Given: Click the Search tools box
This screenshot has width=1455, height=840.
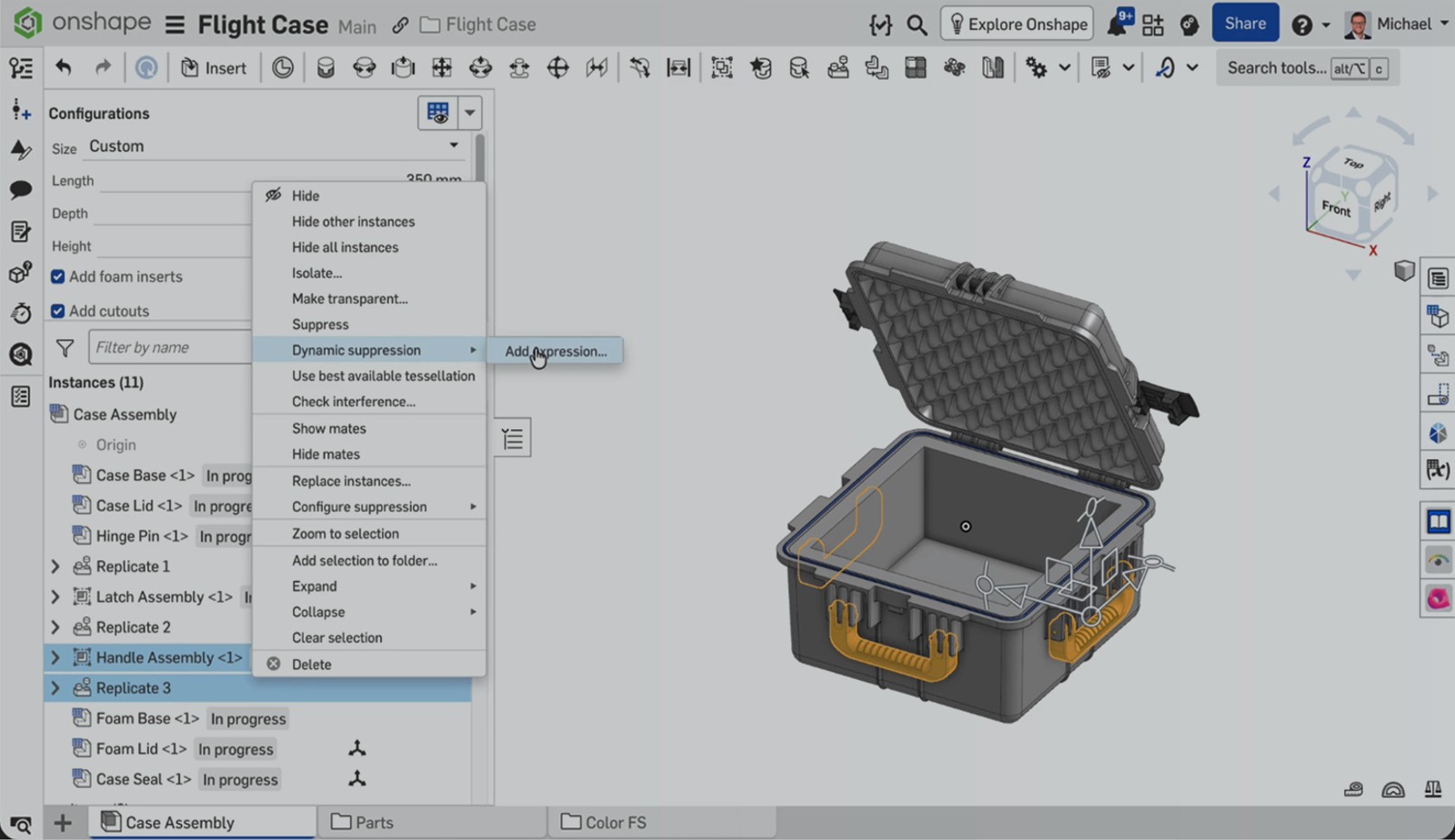Looking at the screenshot, I should coord(1308,68).
